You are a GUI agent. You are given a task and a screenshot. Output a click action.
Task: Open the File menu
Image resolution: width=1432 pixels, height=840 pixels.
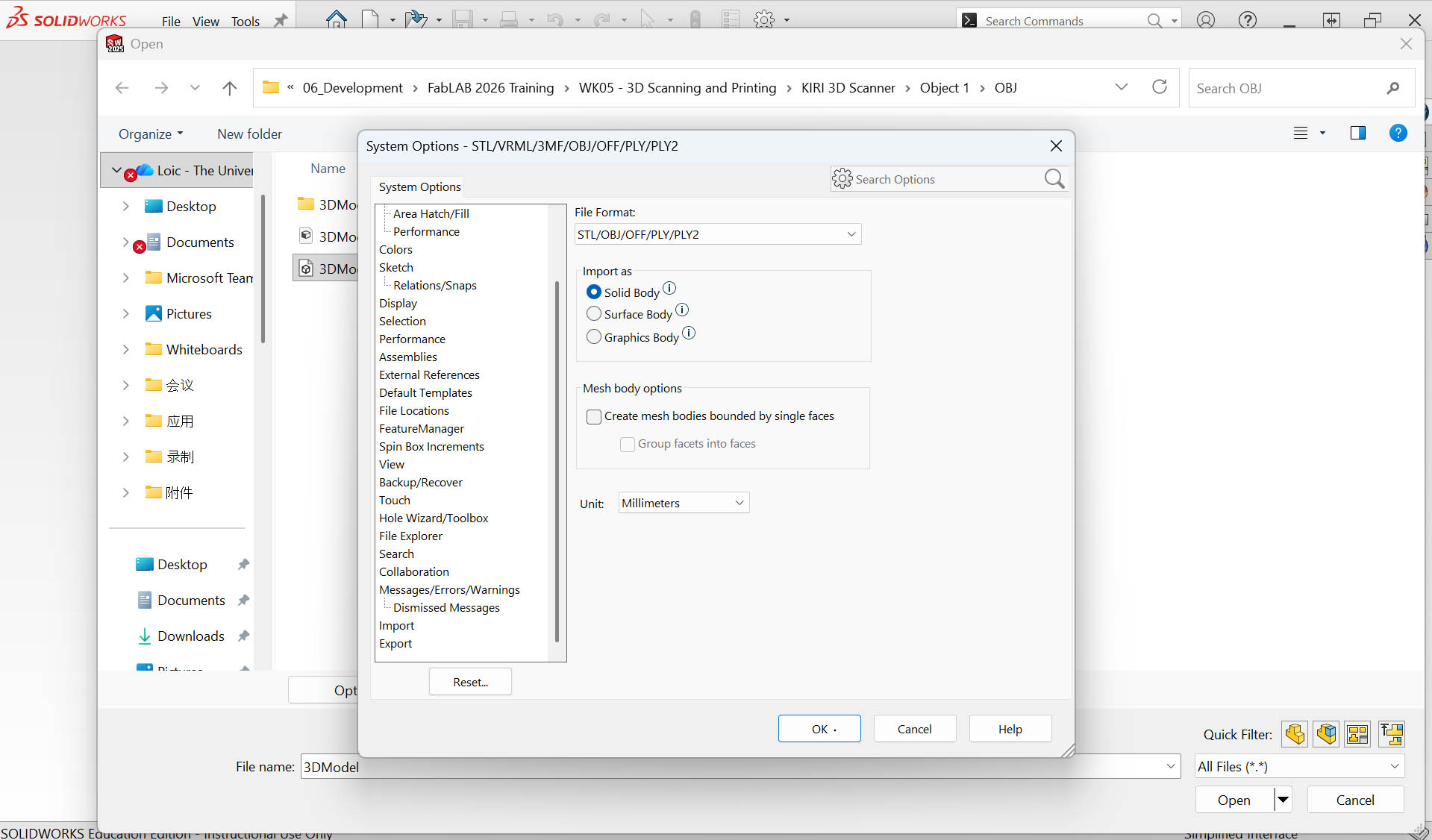pos(171,21)
